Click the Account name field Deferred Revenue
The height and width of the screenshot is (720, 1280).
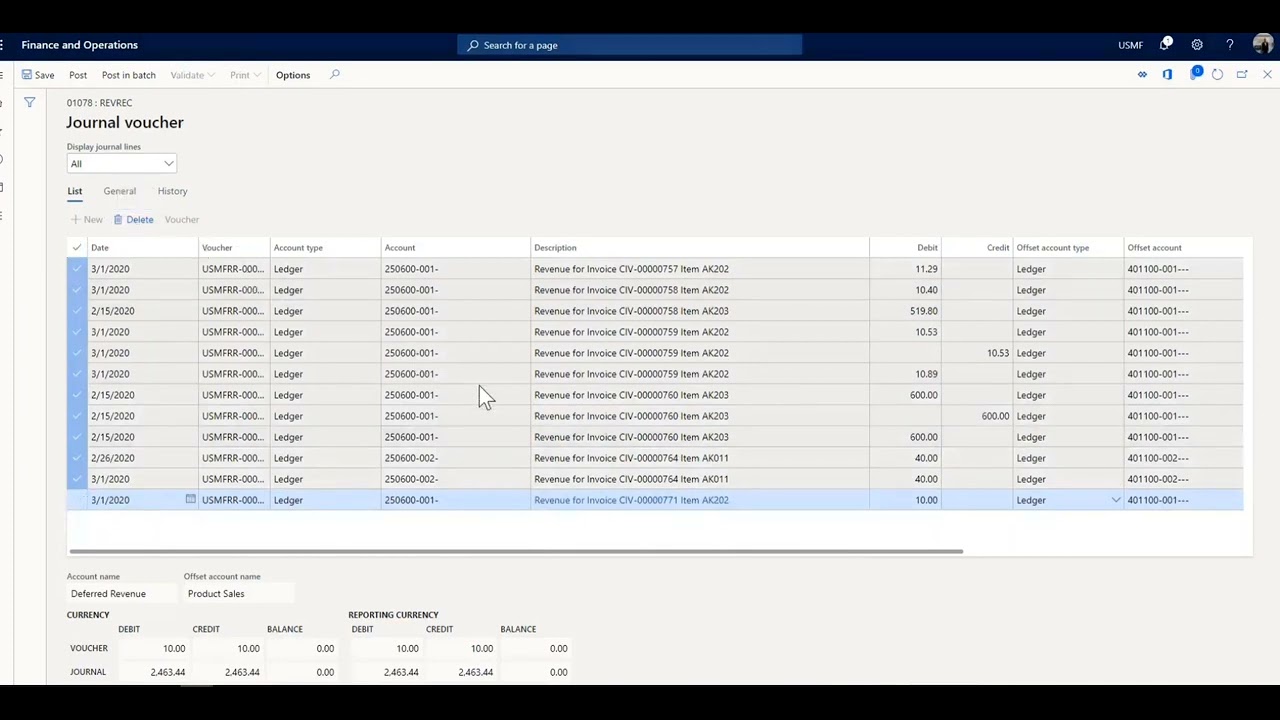tap(122, 594)
